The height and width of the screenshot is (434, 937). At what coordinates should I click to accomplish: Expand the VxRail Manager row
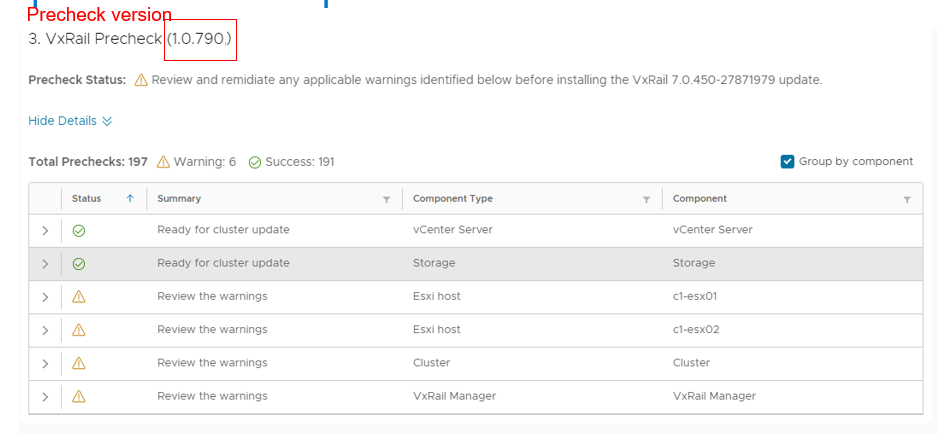45,396
